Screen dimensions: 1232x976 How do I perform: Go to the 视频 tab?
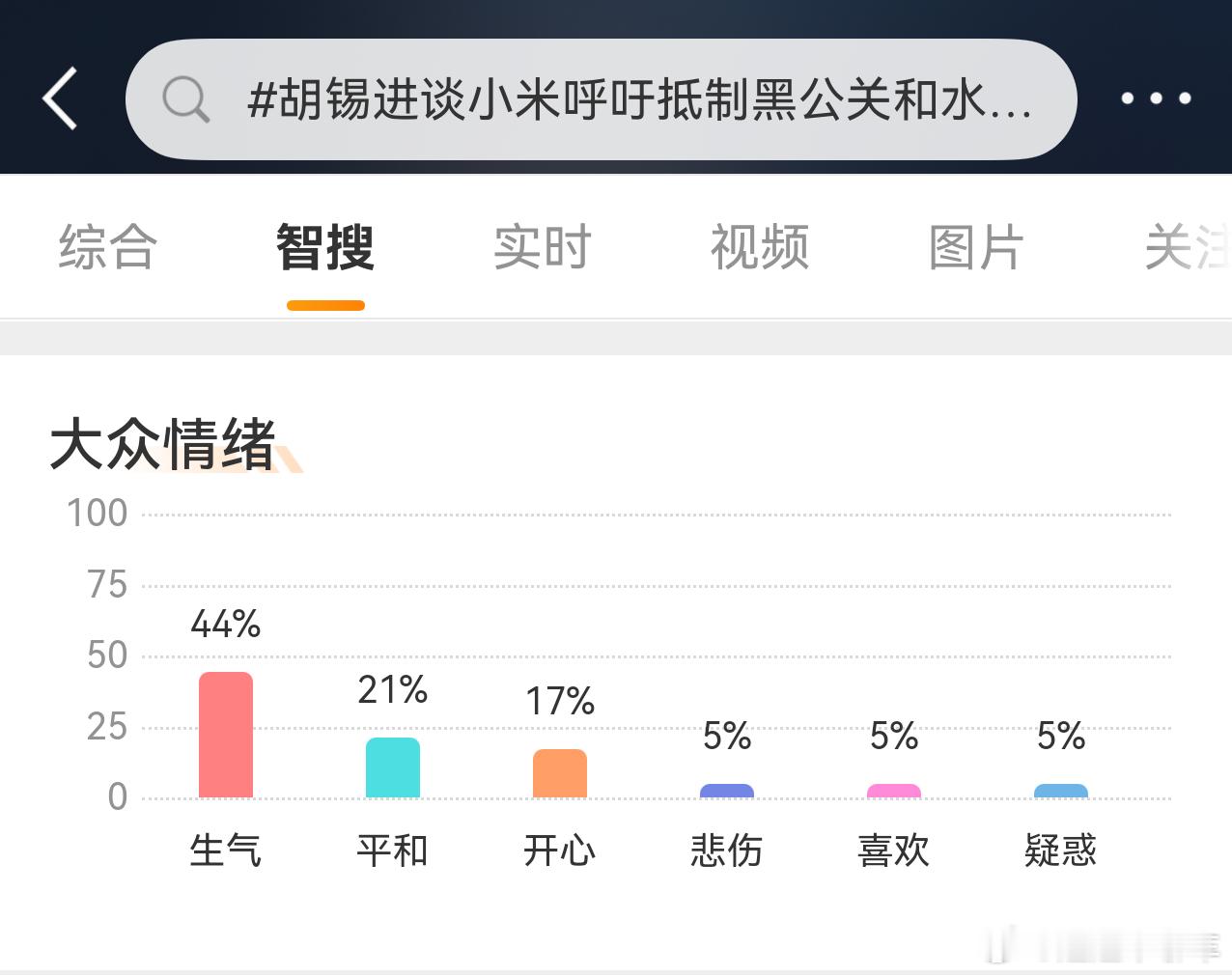pyautogui.click(x=760, y=247)
